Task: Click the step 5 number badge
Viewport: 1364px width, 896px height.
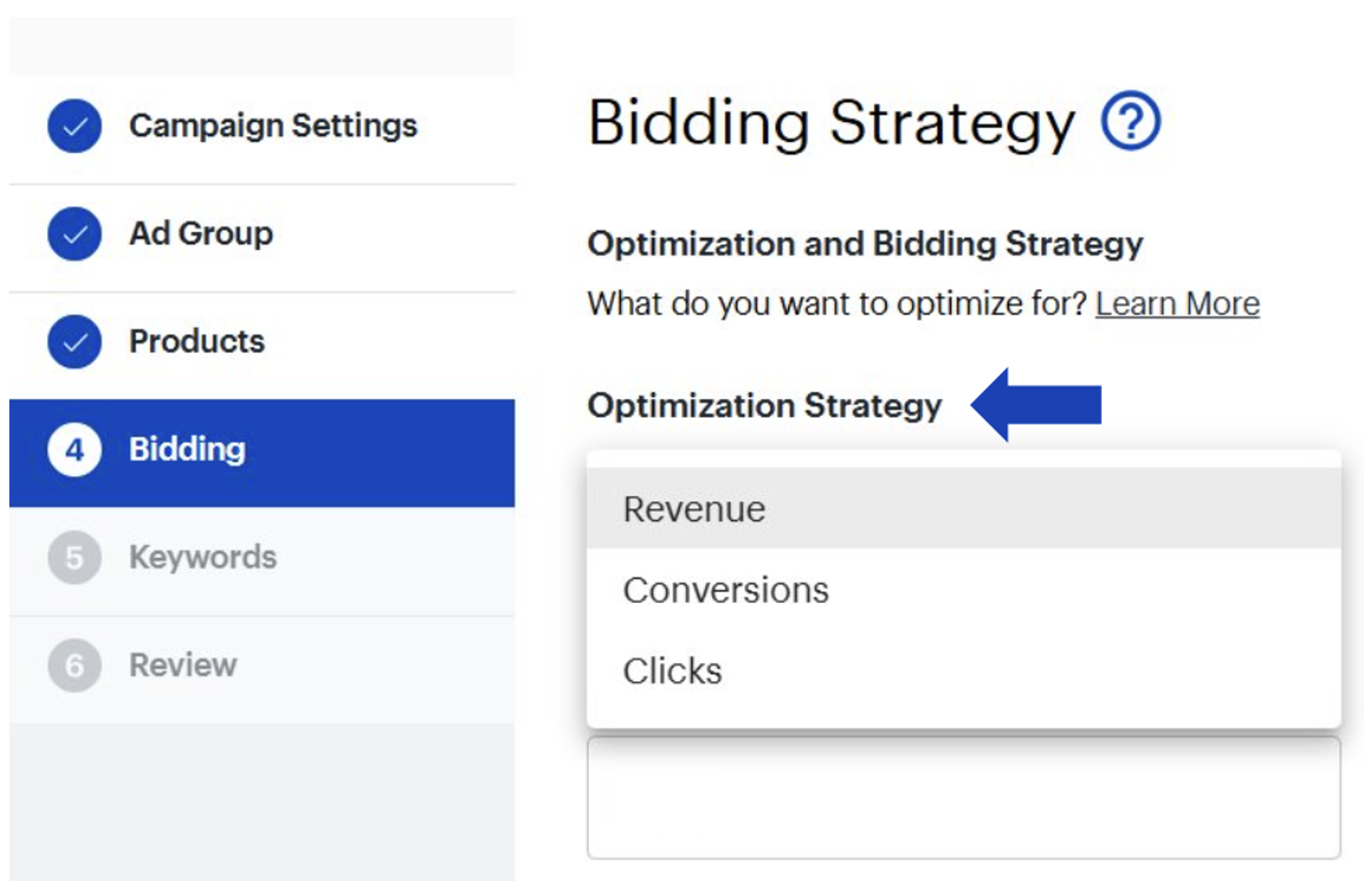Action: (74, 558)
